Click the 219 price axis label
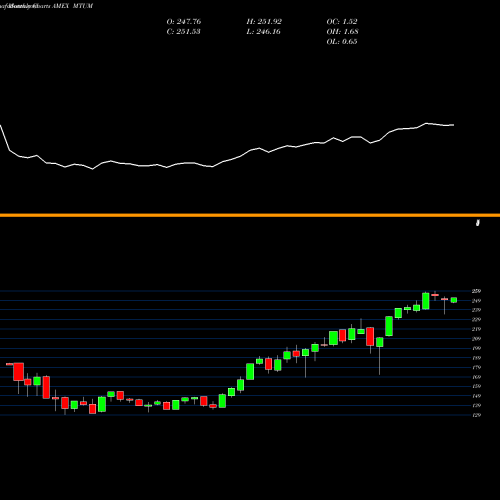 click(476, 329)
